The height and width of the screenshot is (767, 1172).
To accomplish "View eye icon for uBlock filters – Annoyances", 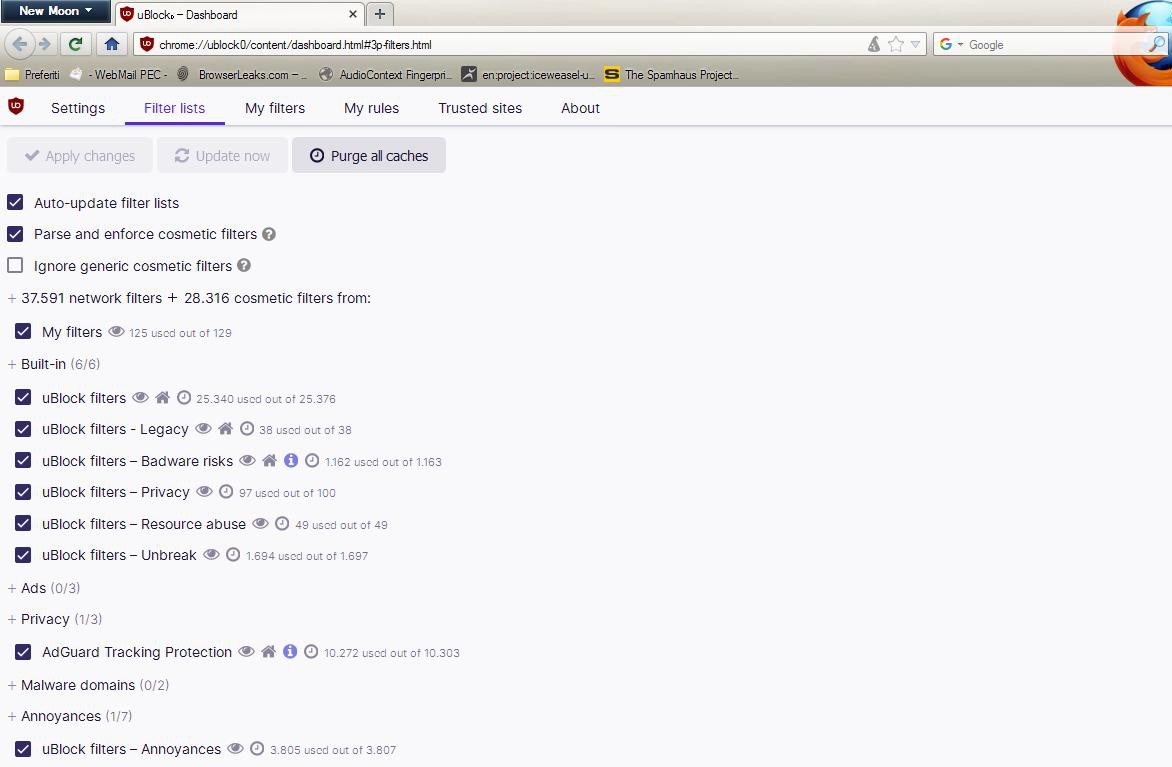I will pos(235,748).
